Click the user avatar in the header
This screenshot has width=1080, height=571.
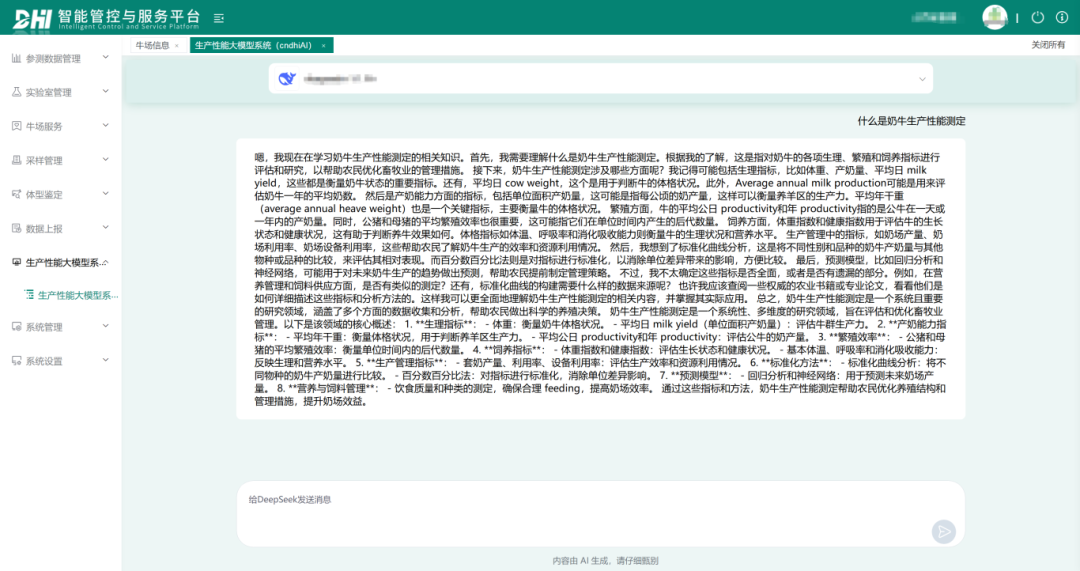coord(994,17)
